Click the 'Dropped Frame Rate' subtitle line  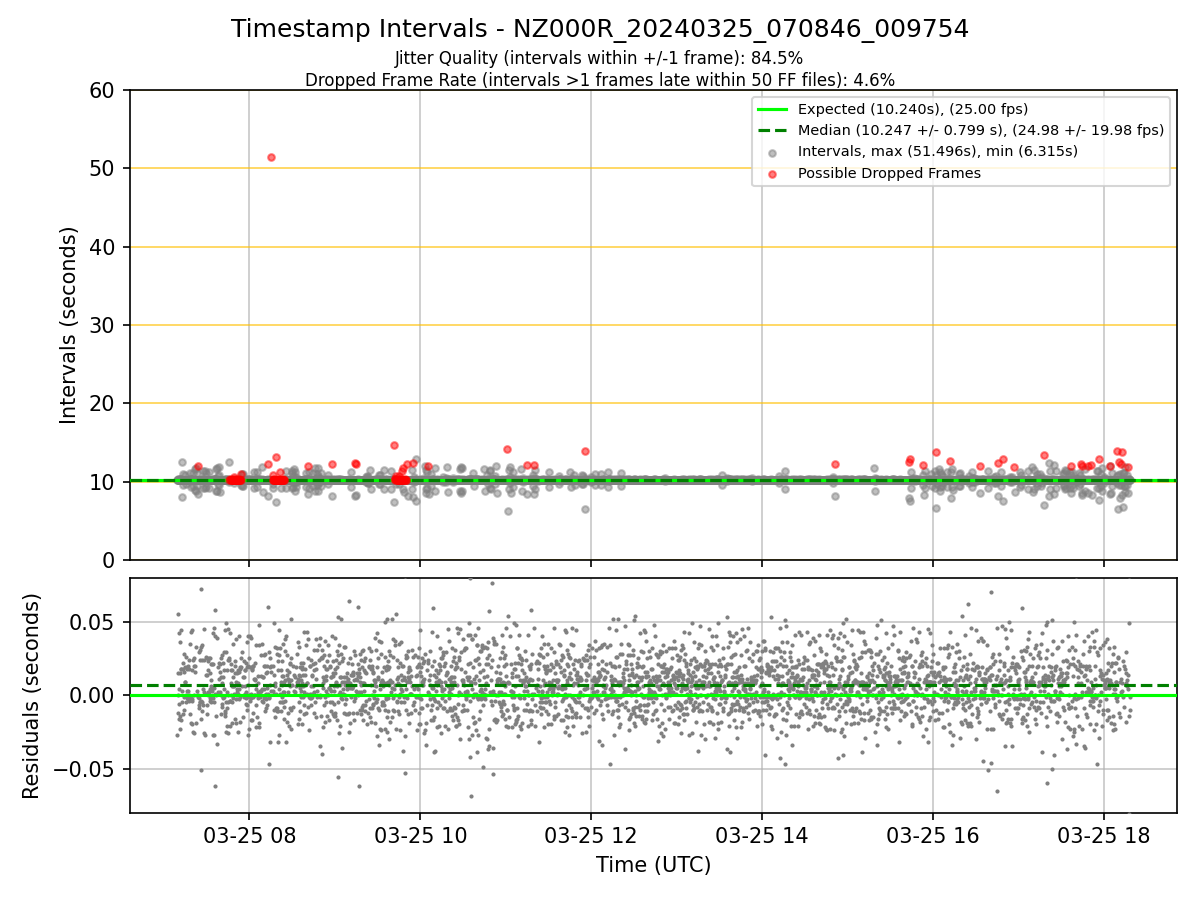[600, 80]
